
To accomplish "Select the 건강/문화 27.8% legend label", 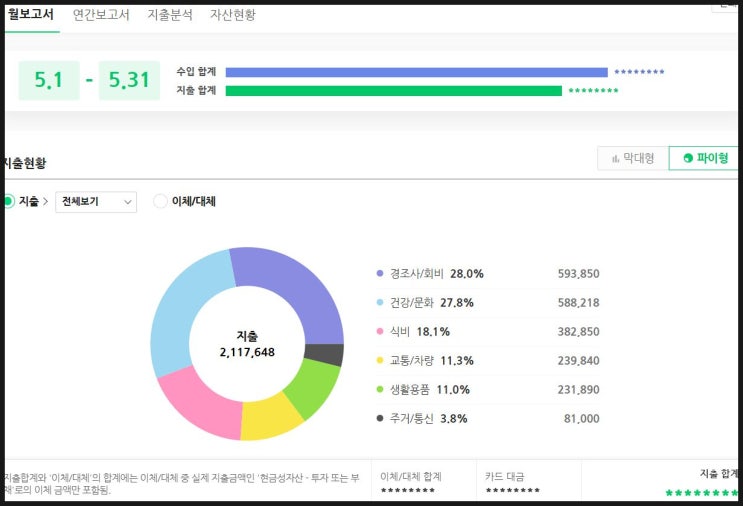I will pos(432,302).
